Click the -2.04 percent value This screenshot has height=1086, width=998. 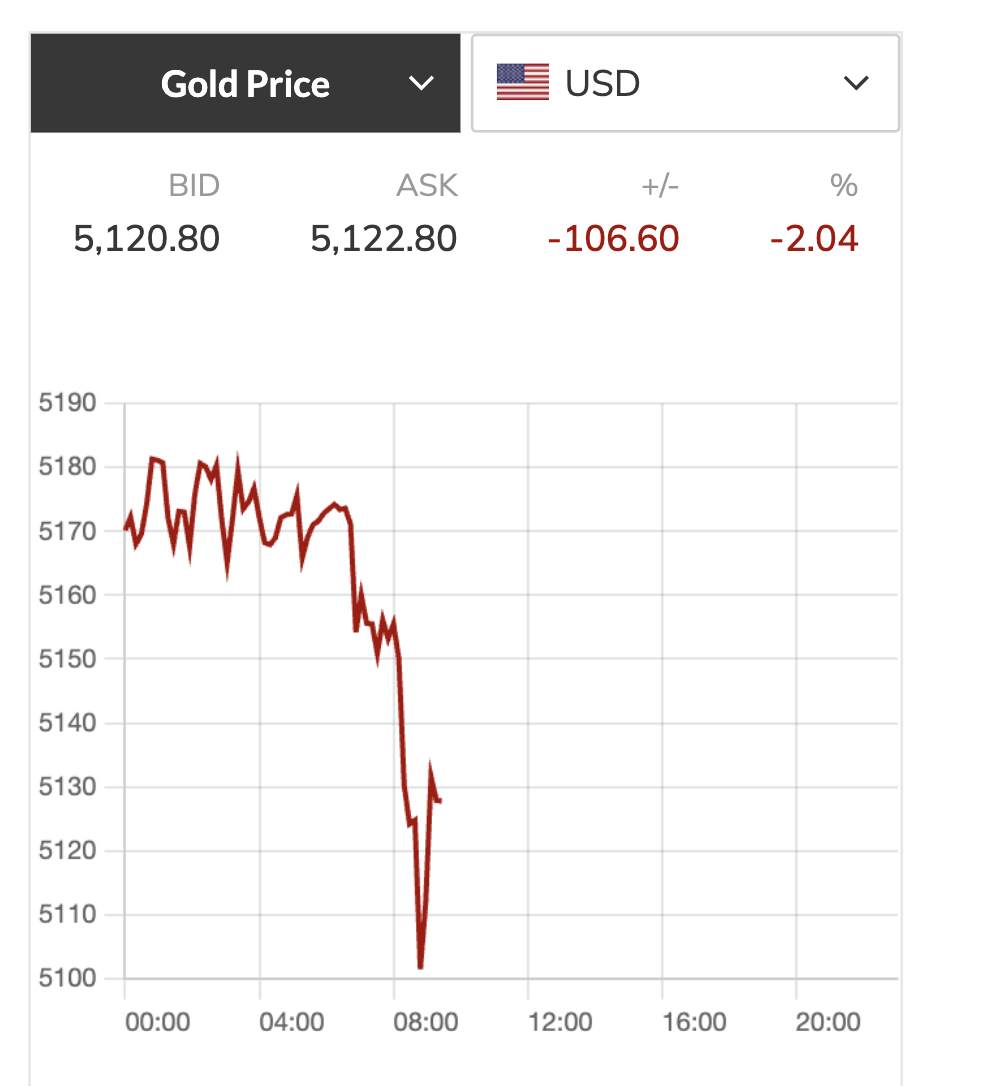coord(814,239)
